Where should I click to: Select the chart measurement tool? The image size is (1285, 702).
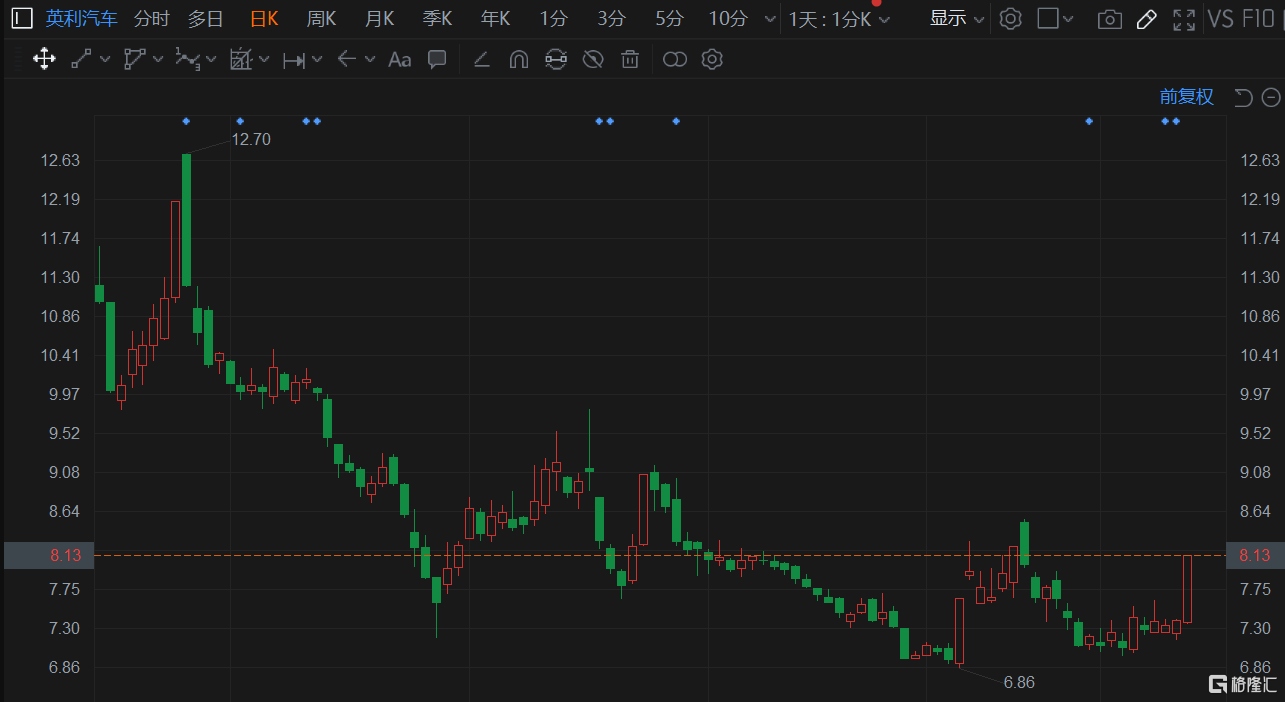240,59
